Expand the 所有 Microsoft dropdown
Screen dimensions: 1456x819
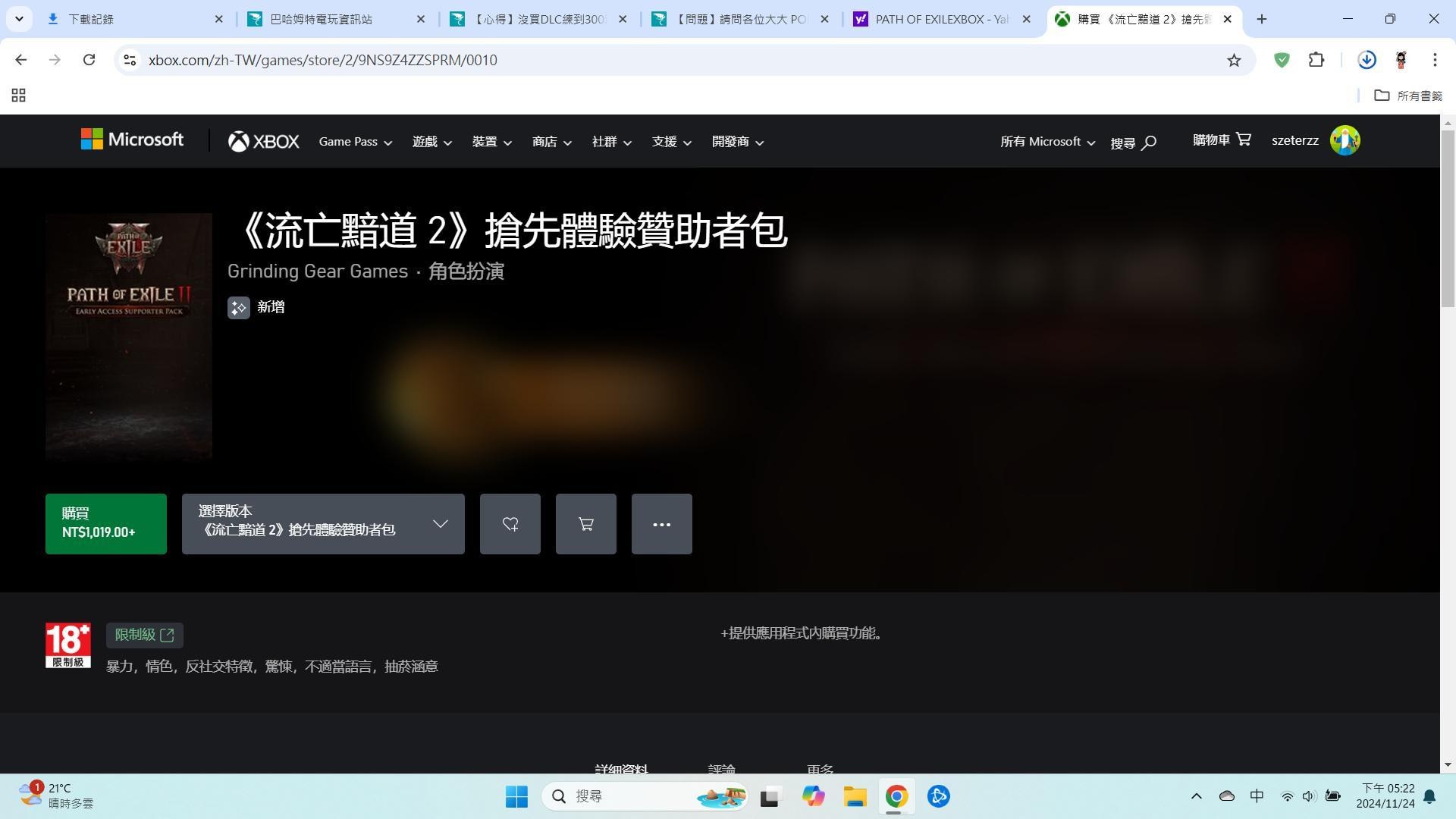[1046, 142]
